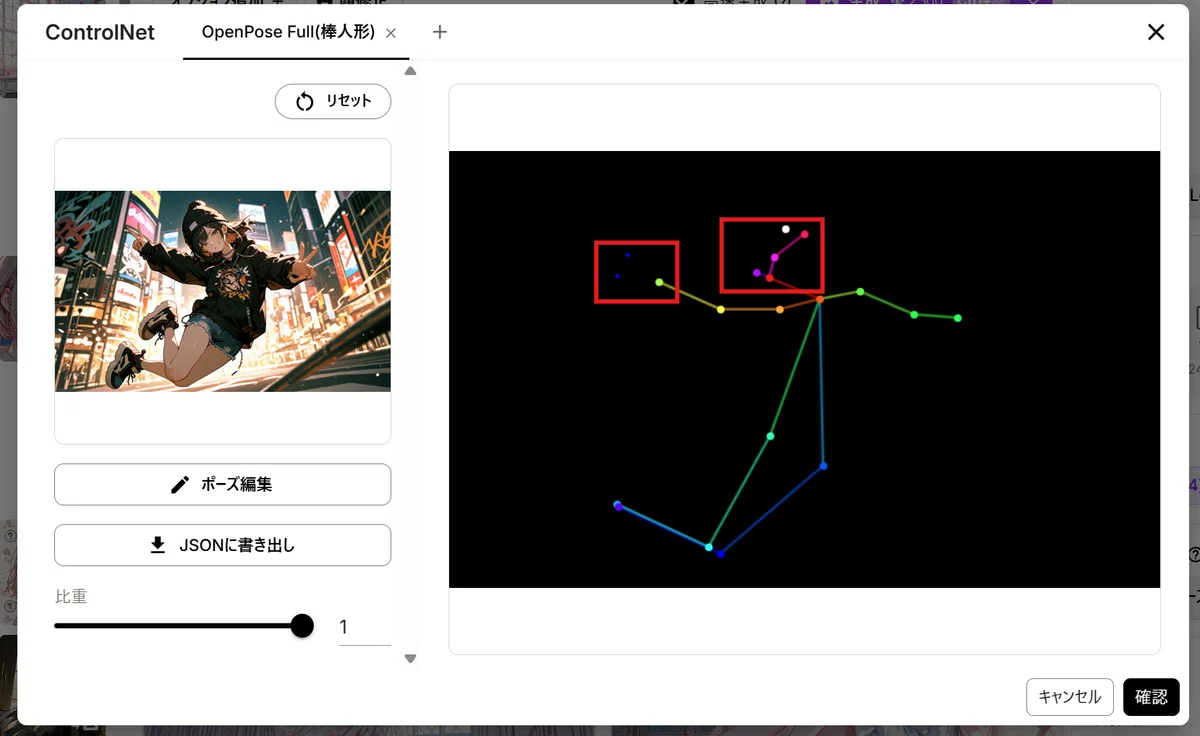The image size is (1200, 736).
Task: Click the download icon for JSON export
Action: (x=157, y=545)
